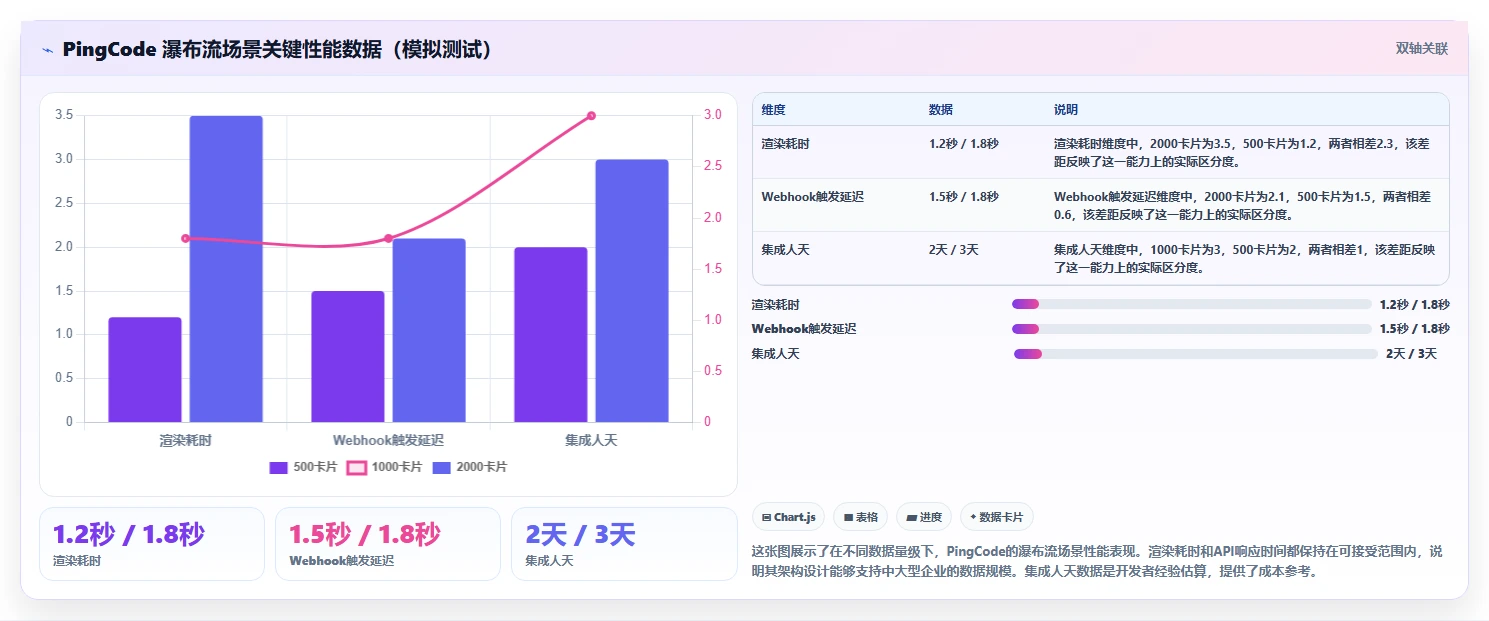Click the 1.5秒 / 1.8秒 table cell
The height and width of the screenshot is (621, 1489).
click(x=964, y=197)
